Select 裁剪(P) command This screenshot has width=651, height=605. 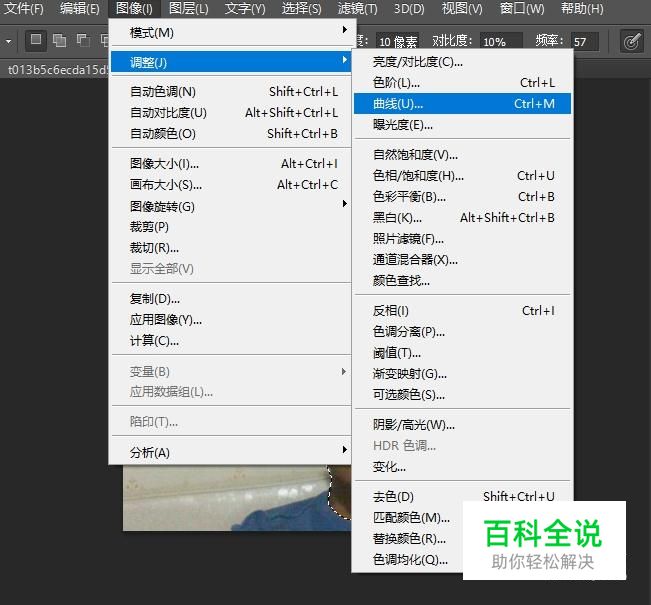tap(231, 227)
